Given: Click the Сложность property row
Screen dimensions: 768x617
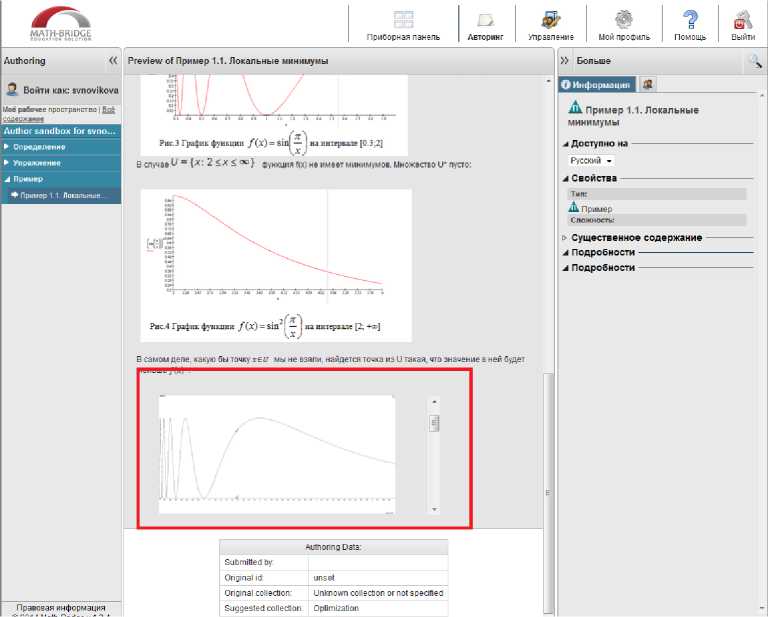Looking at the screenshot, I should pyautogui.click(x=657, y=220).
